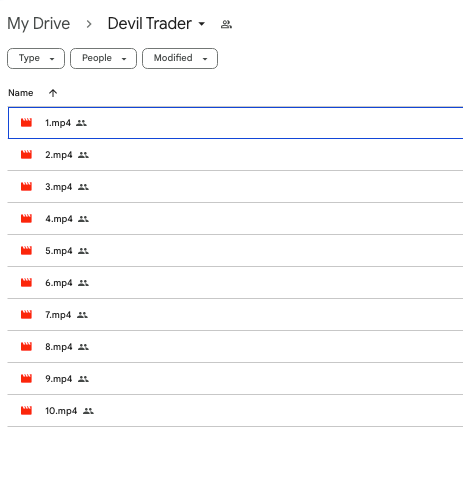463x477 pixels.
Task: Open the Type filter dropdown
Action: point(36,58)
